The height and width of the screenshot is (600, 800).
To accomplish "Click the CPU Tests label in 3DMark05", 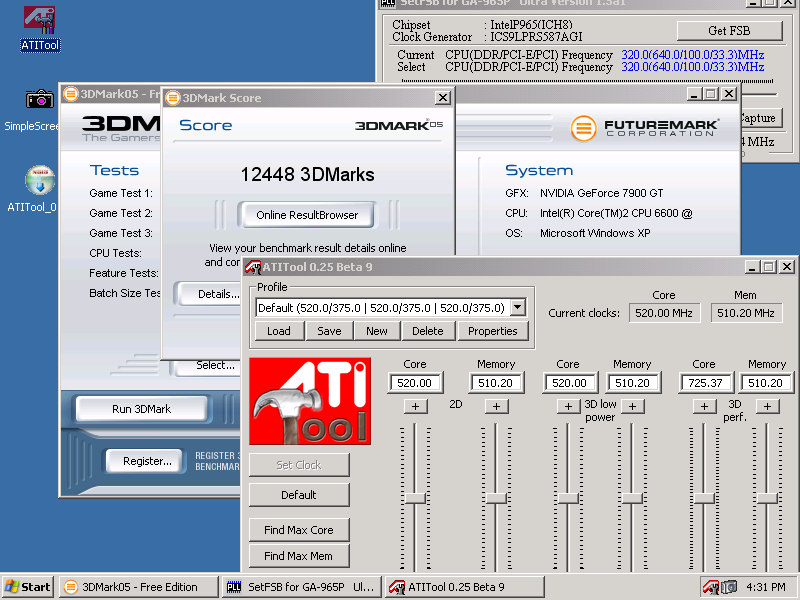I will [115, 253].
